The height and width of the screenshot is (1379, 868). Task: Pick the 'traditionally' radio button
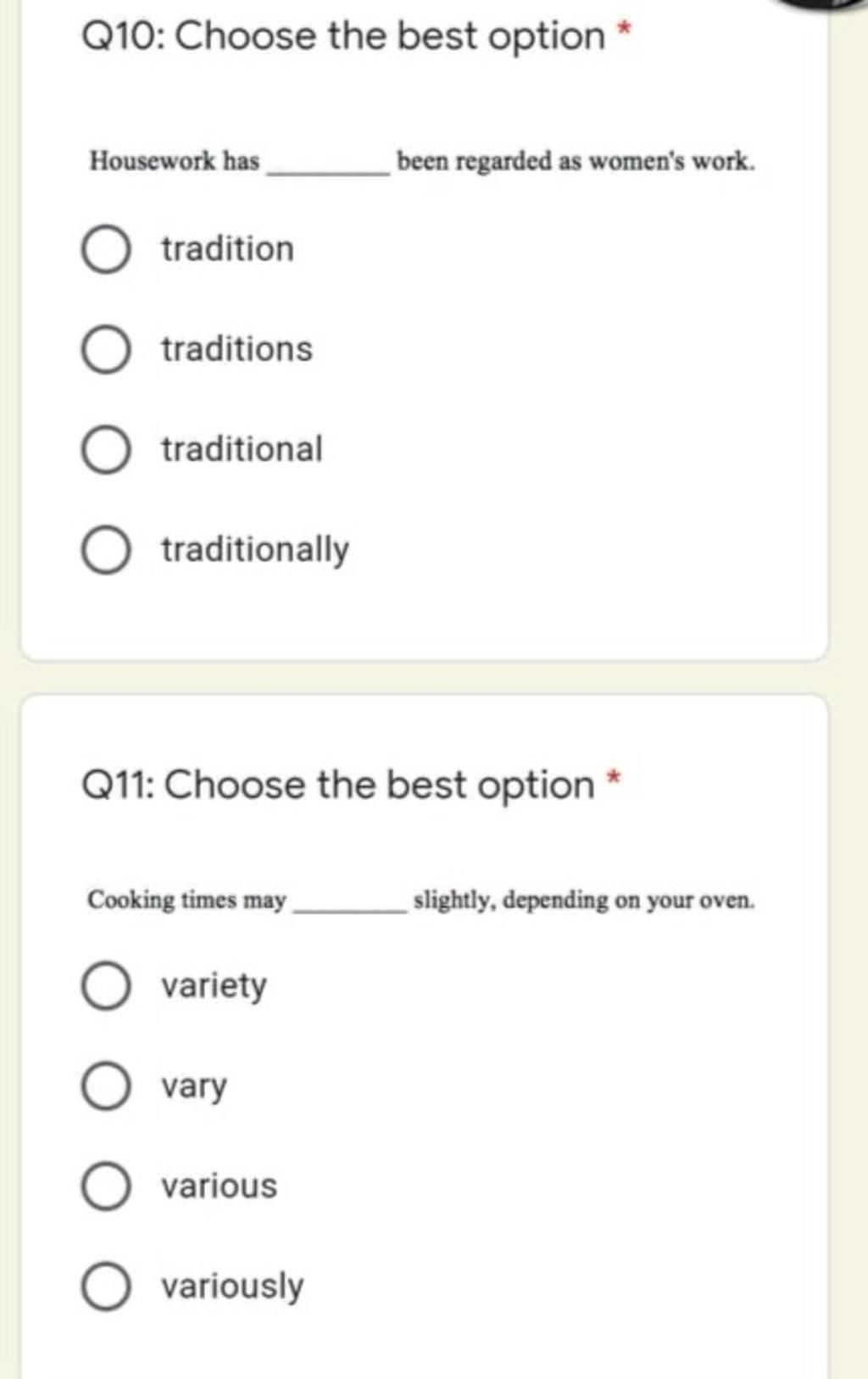(x=106, y=550)
